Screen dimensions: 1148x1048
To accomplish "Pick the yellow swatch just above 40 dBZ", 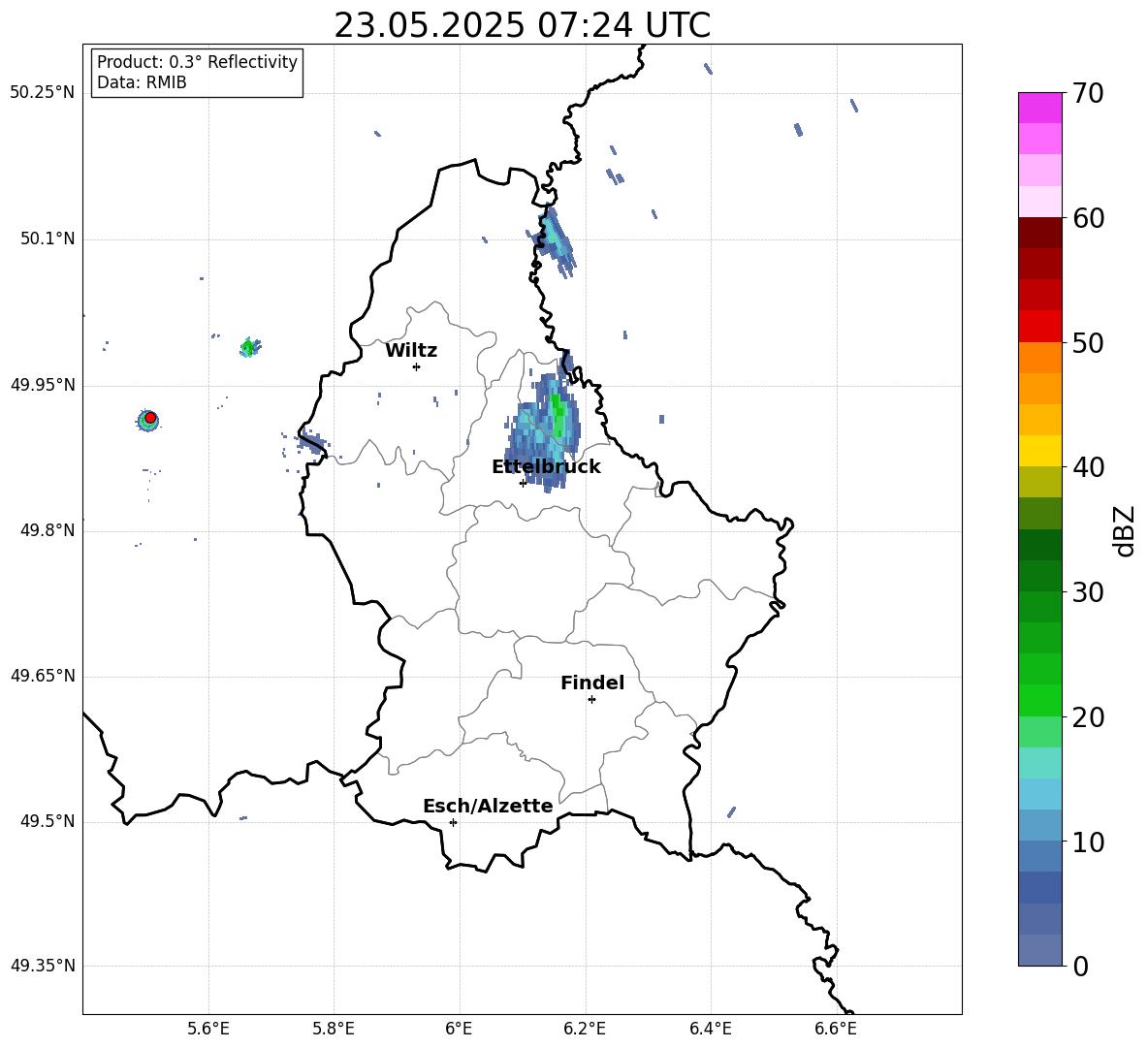I will (x=1039, y=451).
